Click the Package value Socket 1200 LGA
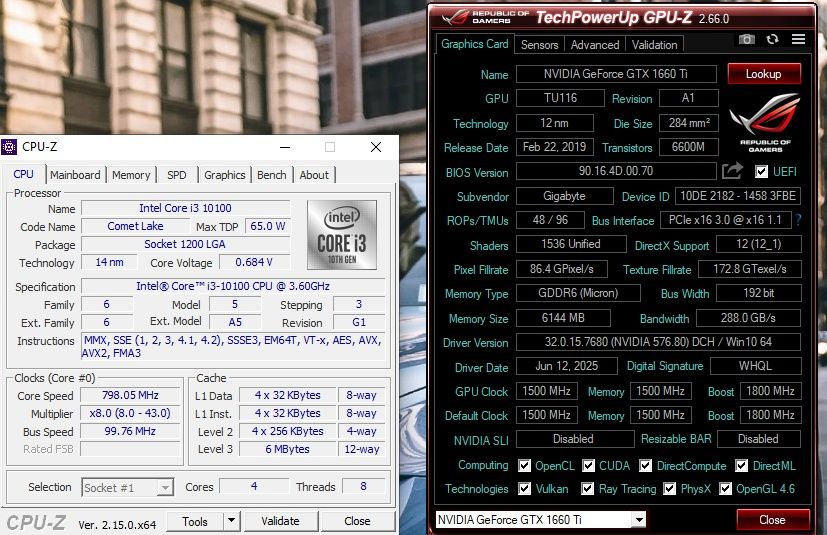The height and width of the screenshot is (535, 827). [185, 244]
